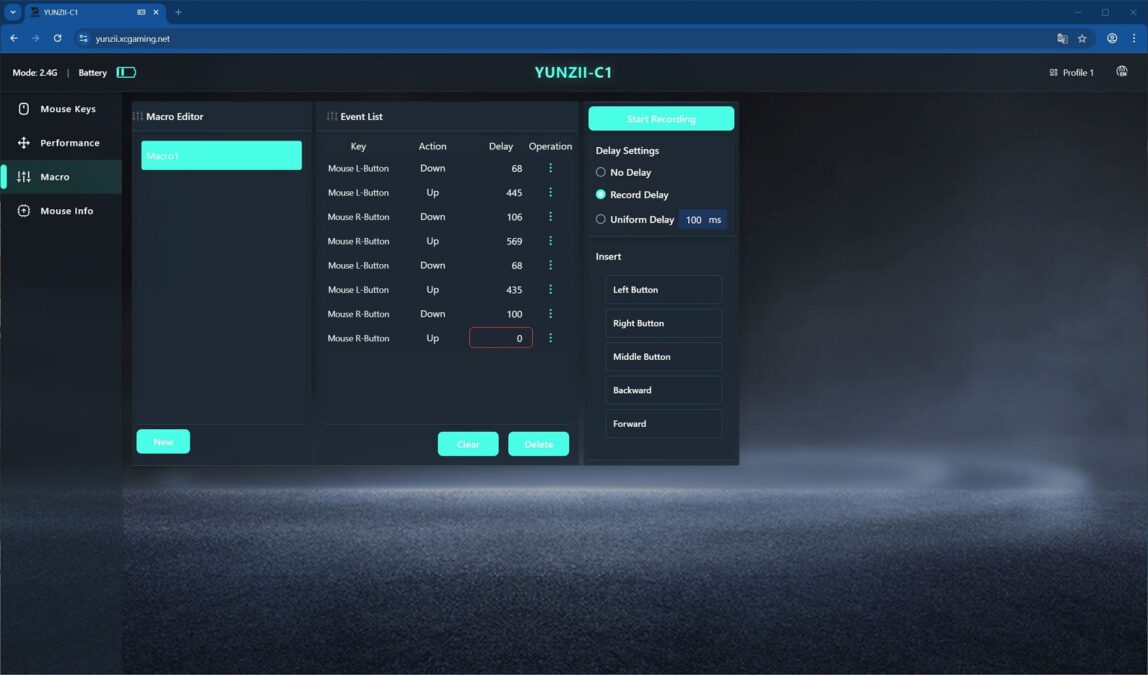
Task: Open the language globe icon at top right
Action: click(x=1122, y=72)
